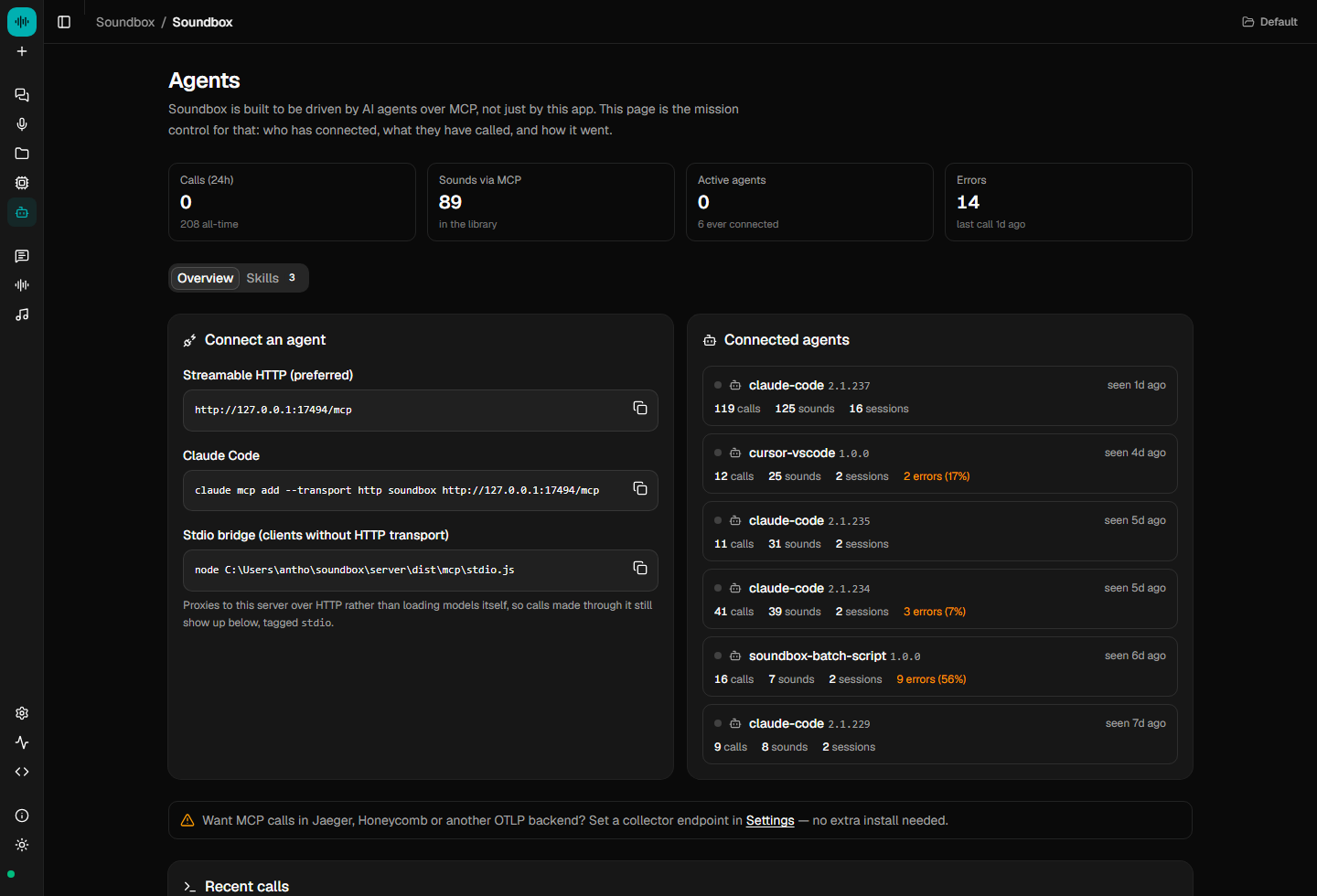
Task: Click the '2 errors (17%)' text
Action: (937, 476)
